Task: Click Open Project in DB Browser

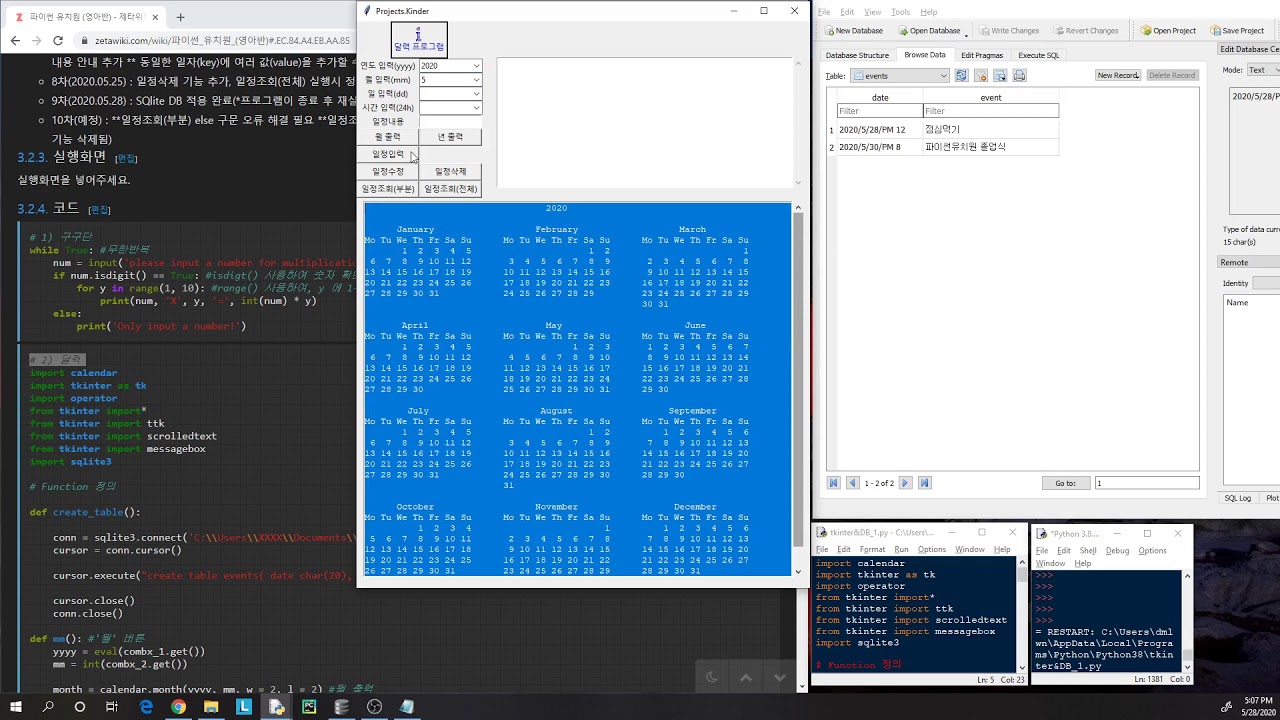Action: point(1168,31)
